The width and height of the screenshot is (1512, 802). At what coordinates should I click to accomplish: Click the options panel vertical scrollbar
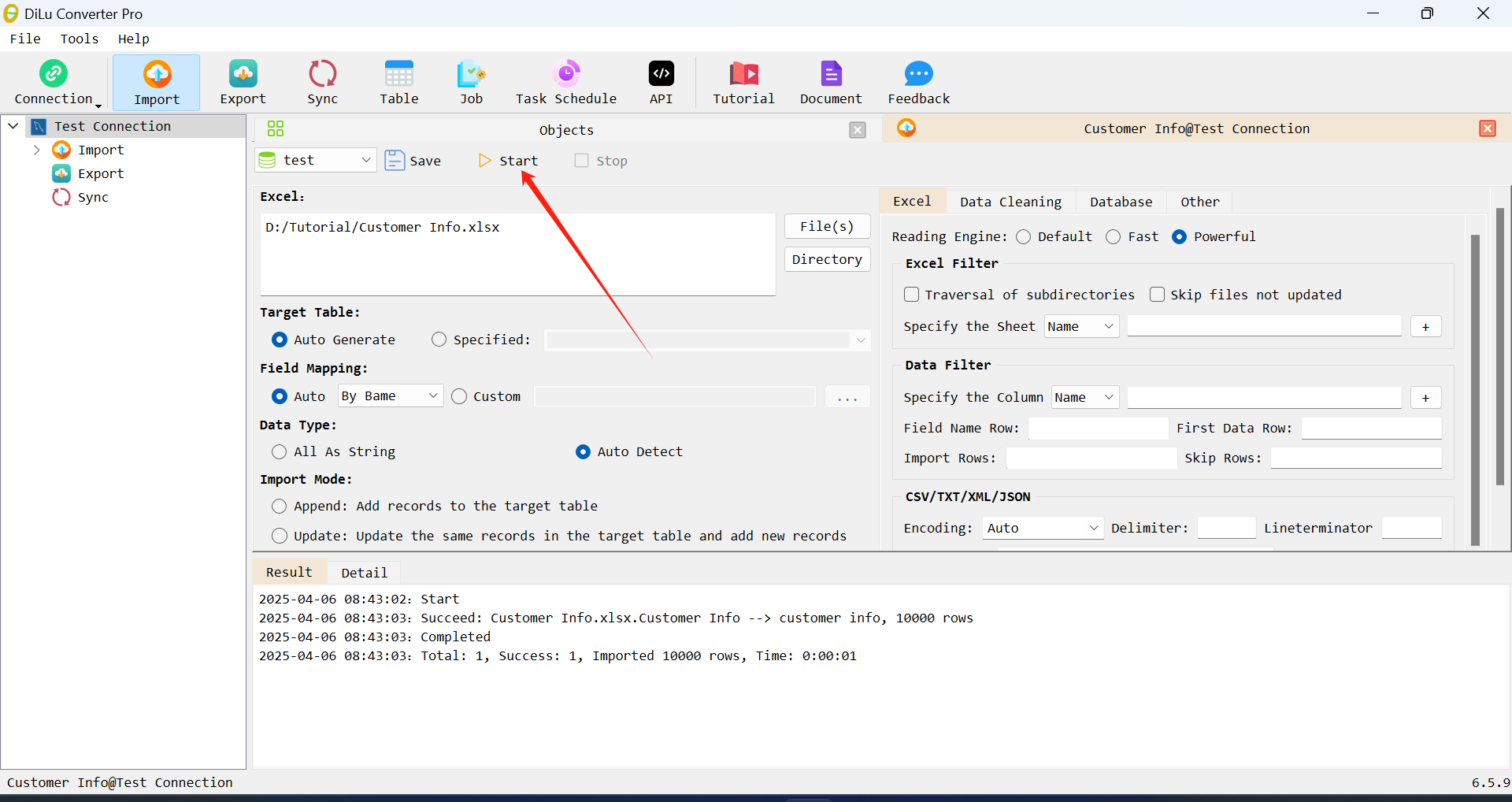tap(1475, 389)
